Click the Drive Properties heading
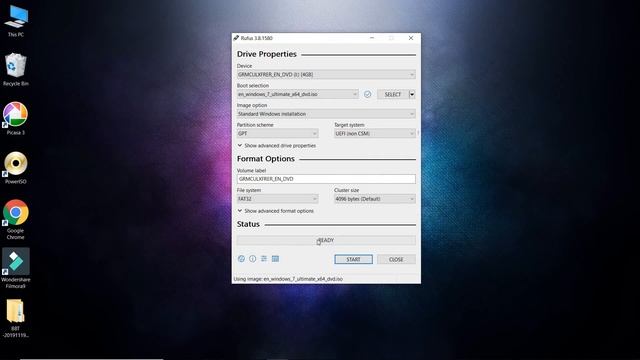Image resolution: width=640 pixels, height=360 pixels. point(267,54)
